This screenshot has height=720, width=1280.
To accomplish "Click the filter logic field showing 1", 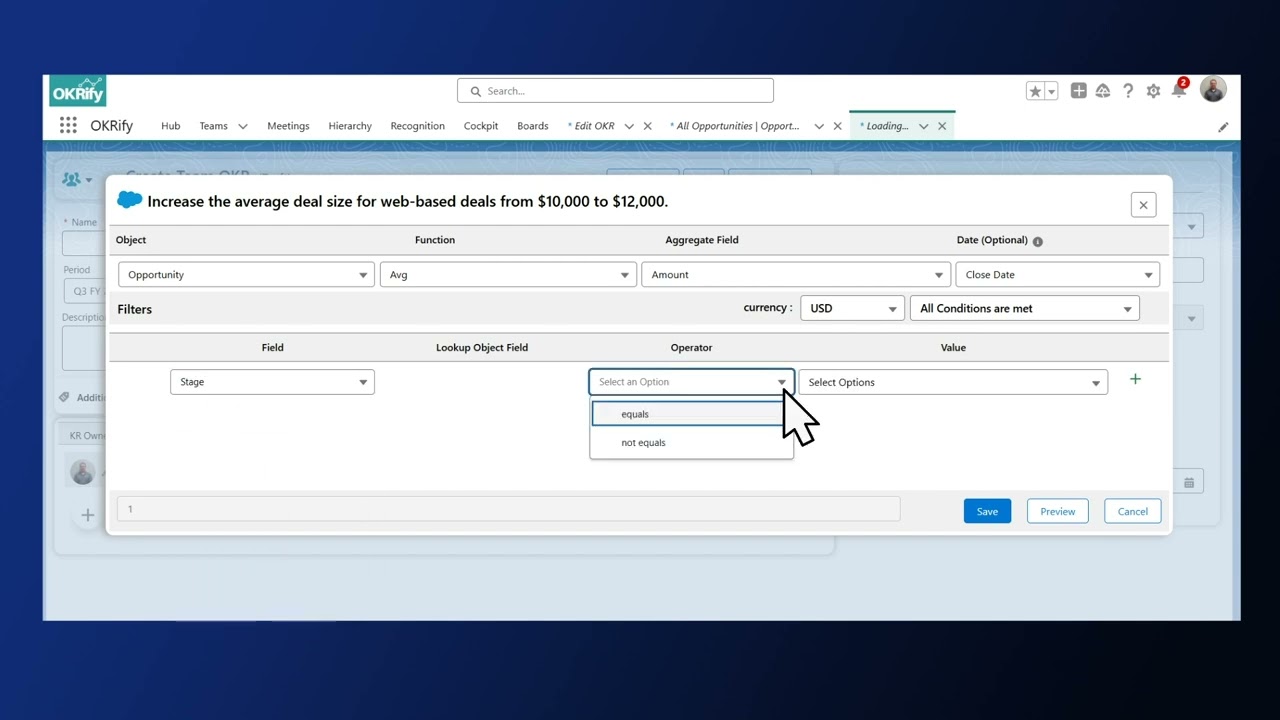I will [508, 509].
